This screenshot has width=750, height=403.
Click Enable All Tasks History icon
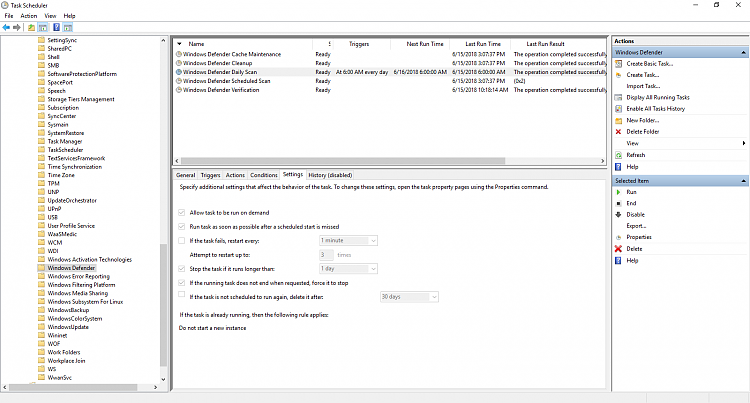click(x=618, y=109)
